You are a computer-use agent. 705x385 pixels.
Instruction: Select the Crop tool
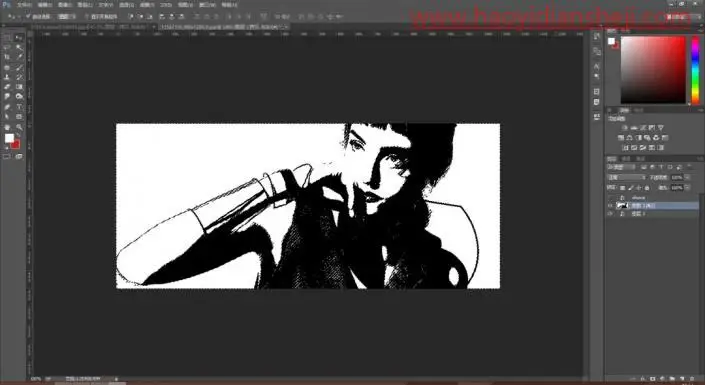(x=7, y=57)
